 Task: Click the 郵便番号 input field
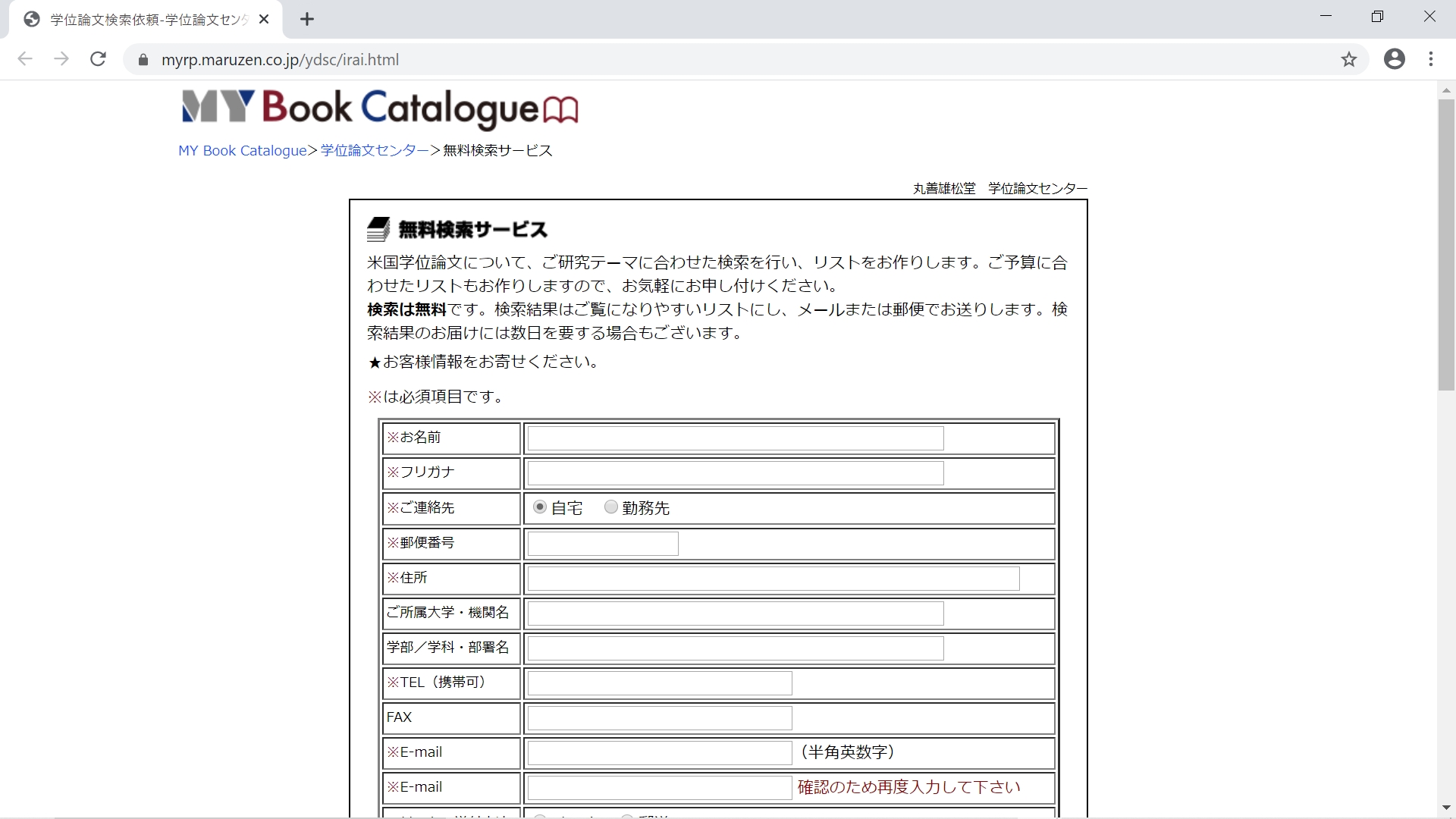pyautogui.click(x=603, y=544)
